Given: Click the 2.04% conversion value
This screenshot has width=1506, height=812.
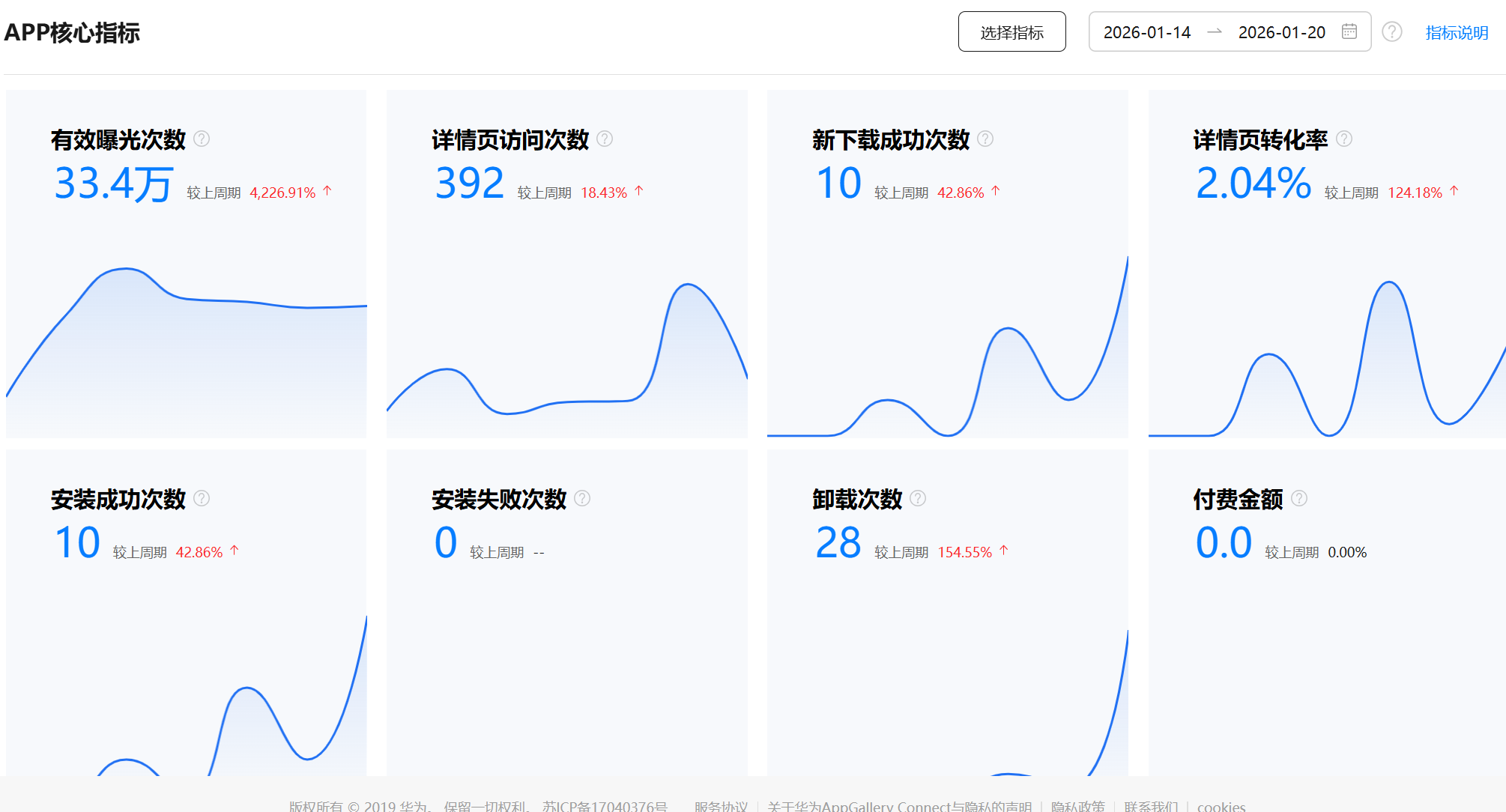Looking at the screenshot, I should click(x=1254, y=184).
